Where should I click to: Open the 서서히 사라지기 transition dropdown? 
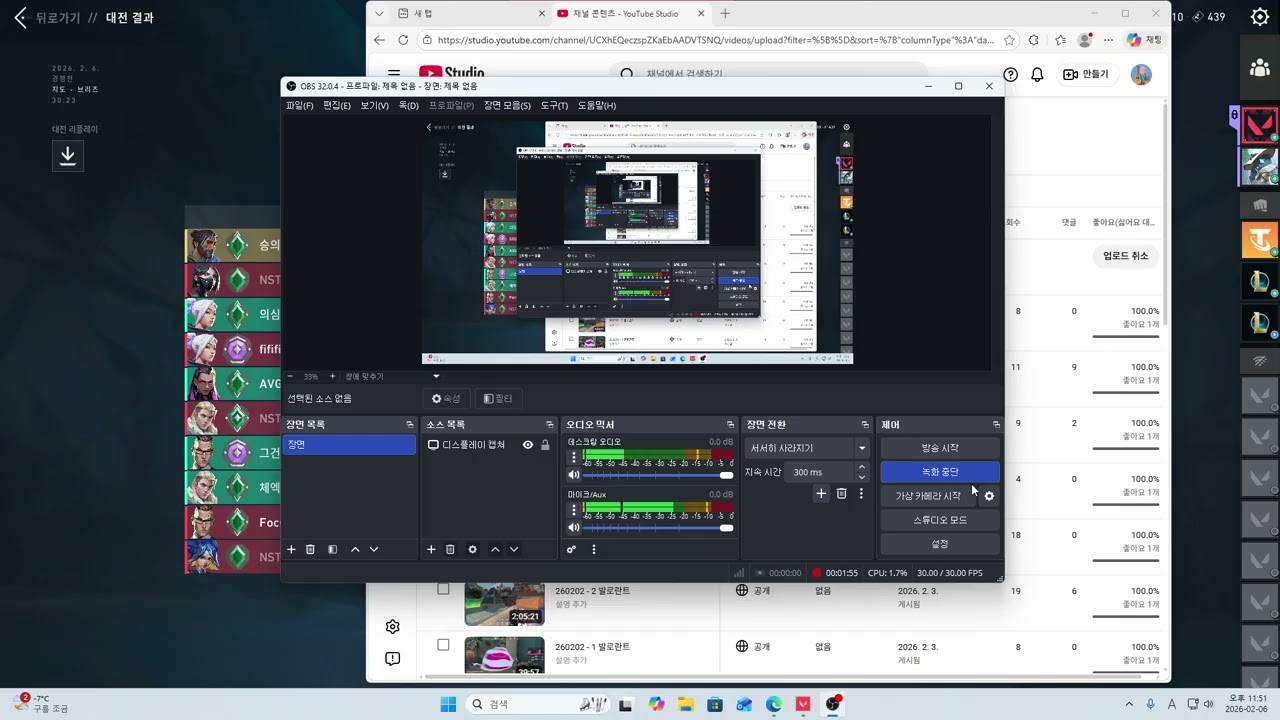point(806,448)
